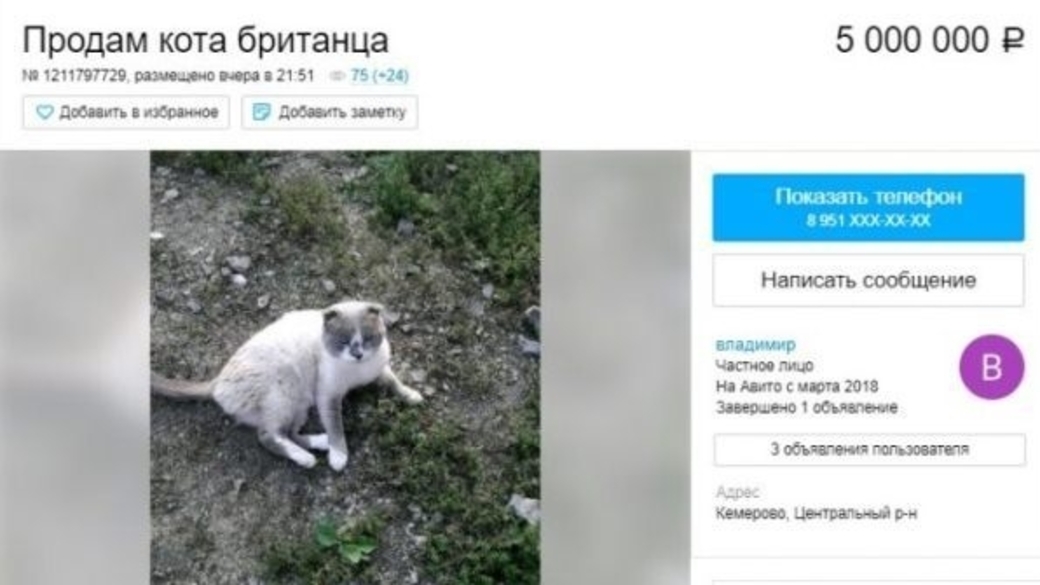Click the note icon in Добавить заметку

[x=262, y=112]
